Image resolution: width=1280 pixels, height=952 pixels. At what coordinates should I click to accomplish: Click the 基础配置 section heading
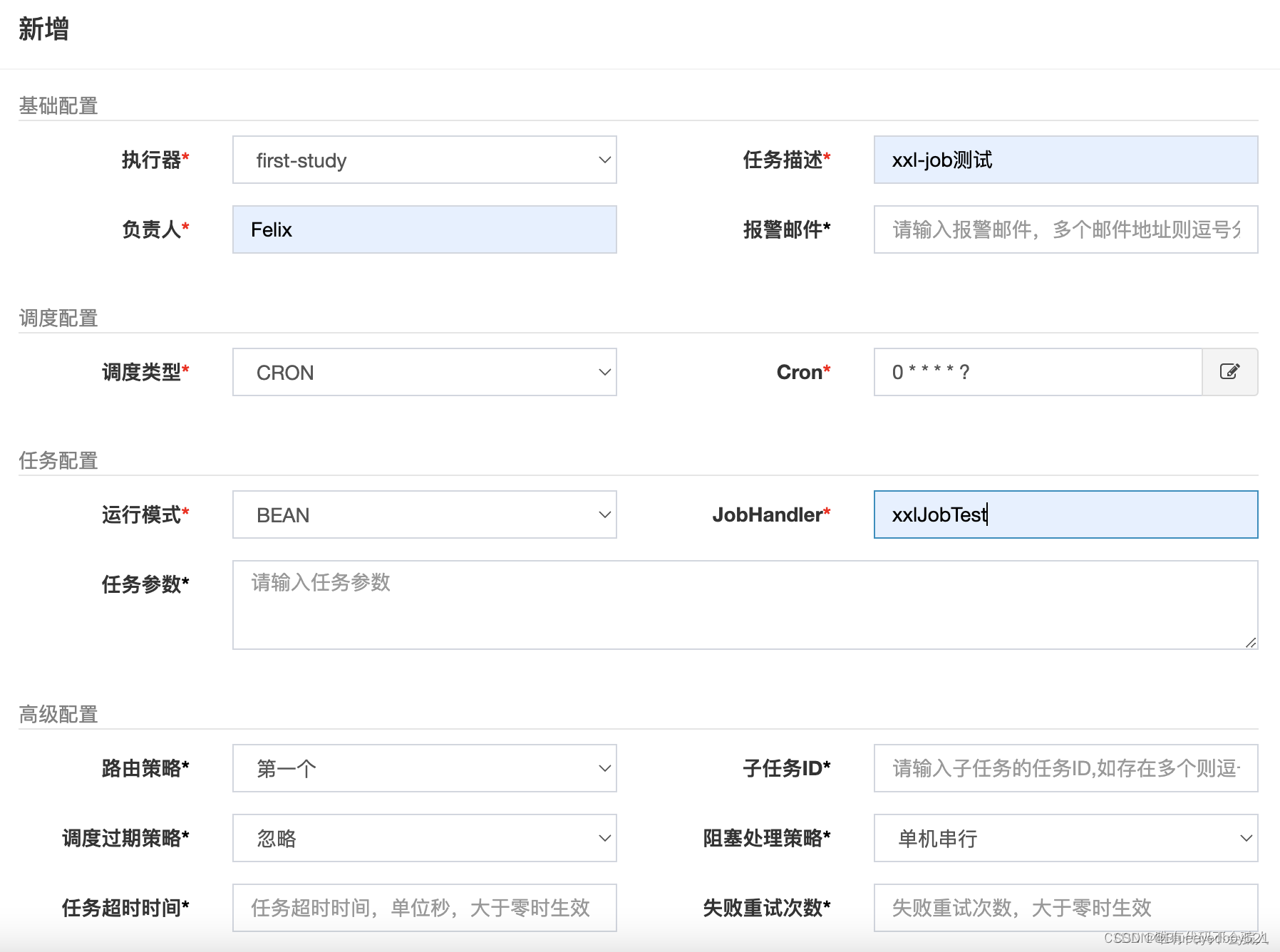58,105
